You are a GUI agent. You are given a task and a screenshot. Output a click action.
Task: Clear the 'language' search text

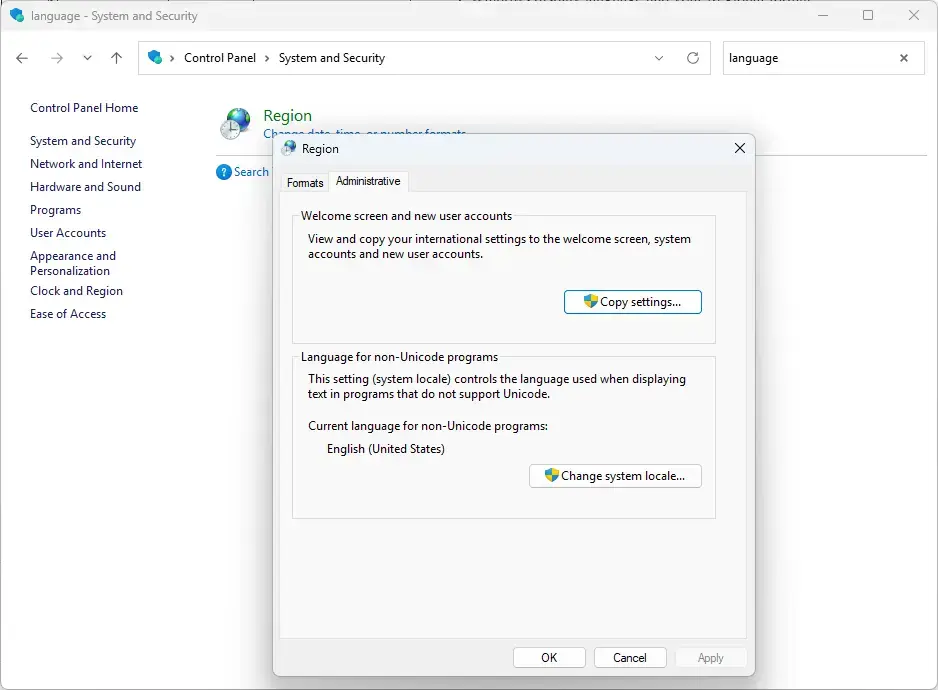click(x=904, y=58)
